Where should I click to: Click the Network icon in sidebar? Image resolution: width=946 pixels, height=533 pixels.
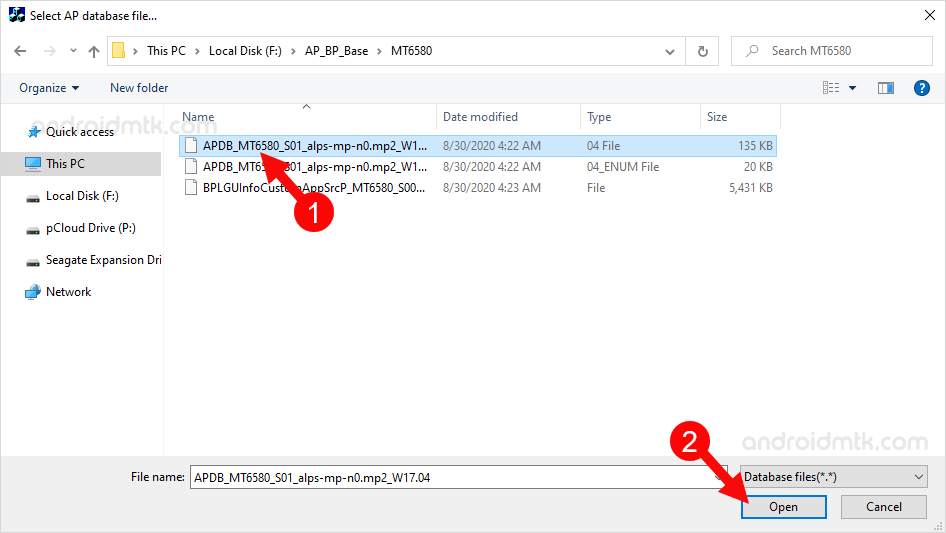(x=33, y=292)
